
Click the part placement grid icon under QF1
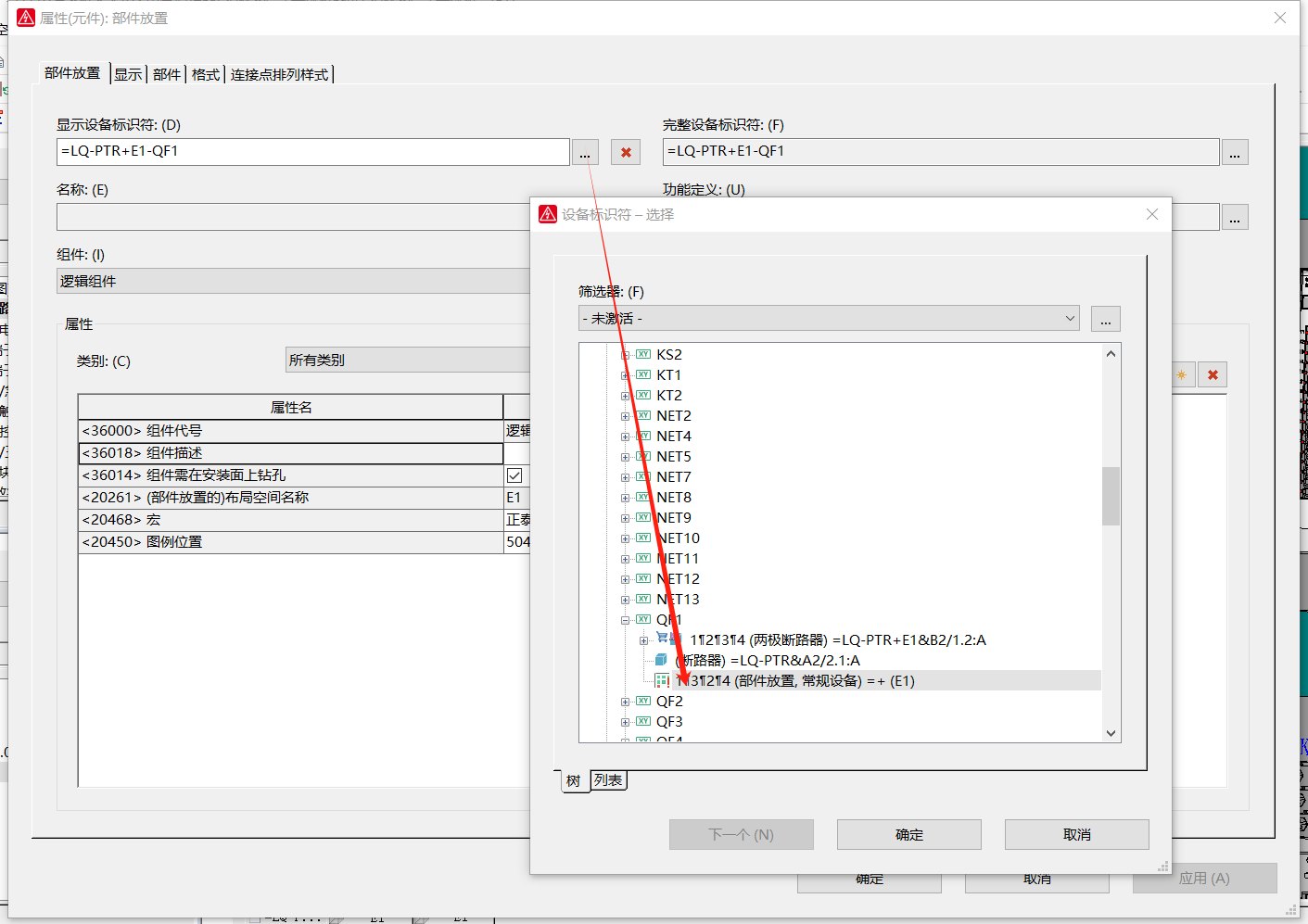pos(662,681)
